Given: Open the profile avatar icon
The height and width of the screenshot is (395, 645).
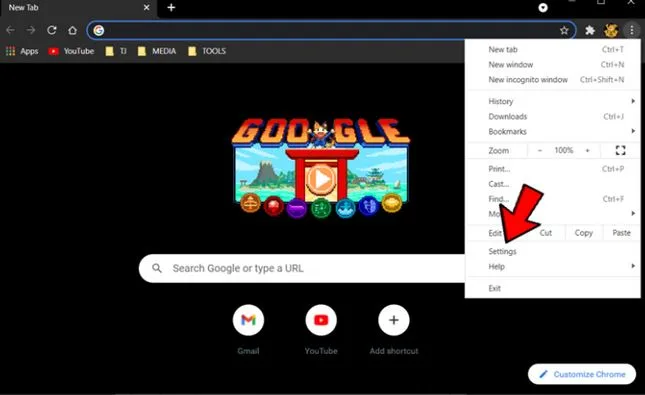Looking at the screenshot, I should pos(611,30).
